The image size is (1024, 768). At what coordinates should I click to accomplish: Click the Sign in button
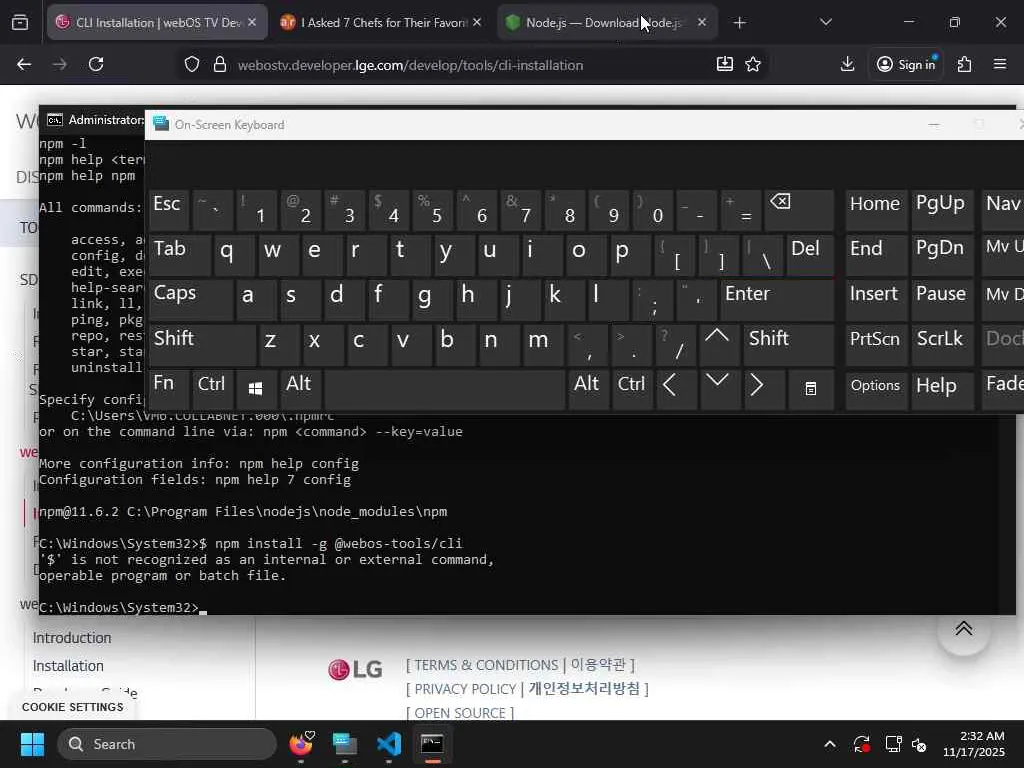tap(906, 64)
